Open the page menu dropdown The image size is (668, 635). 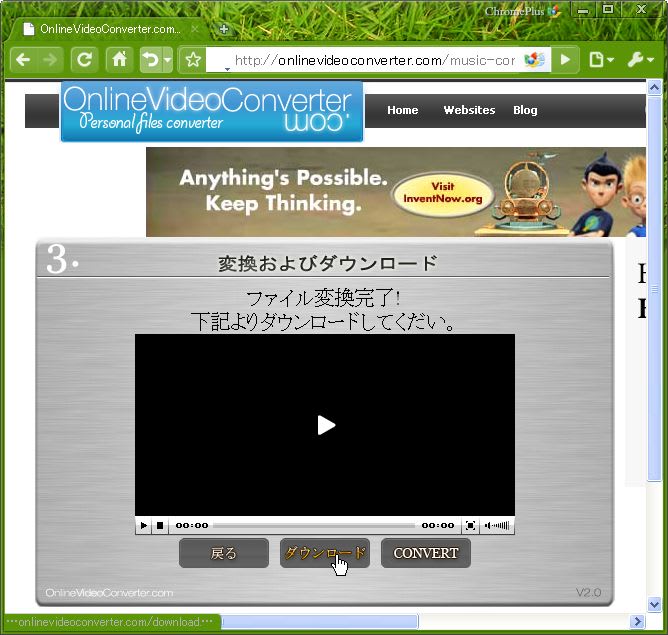point(601,60)
